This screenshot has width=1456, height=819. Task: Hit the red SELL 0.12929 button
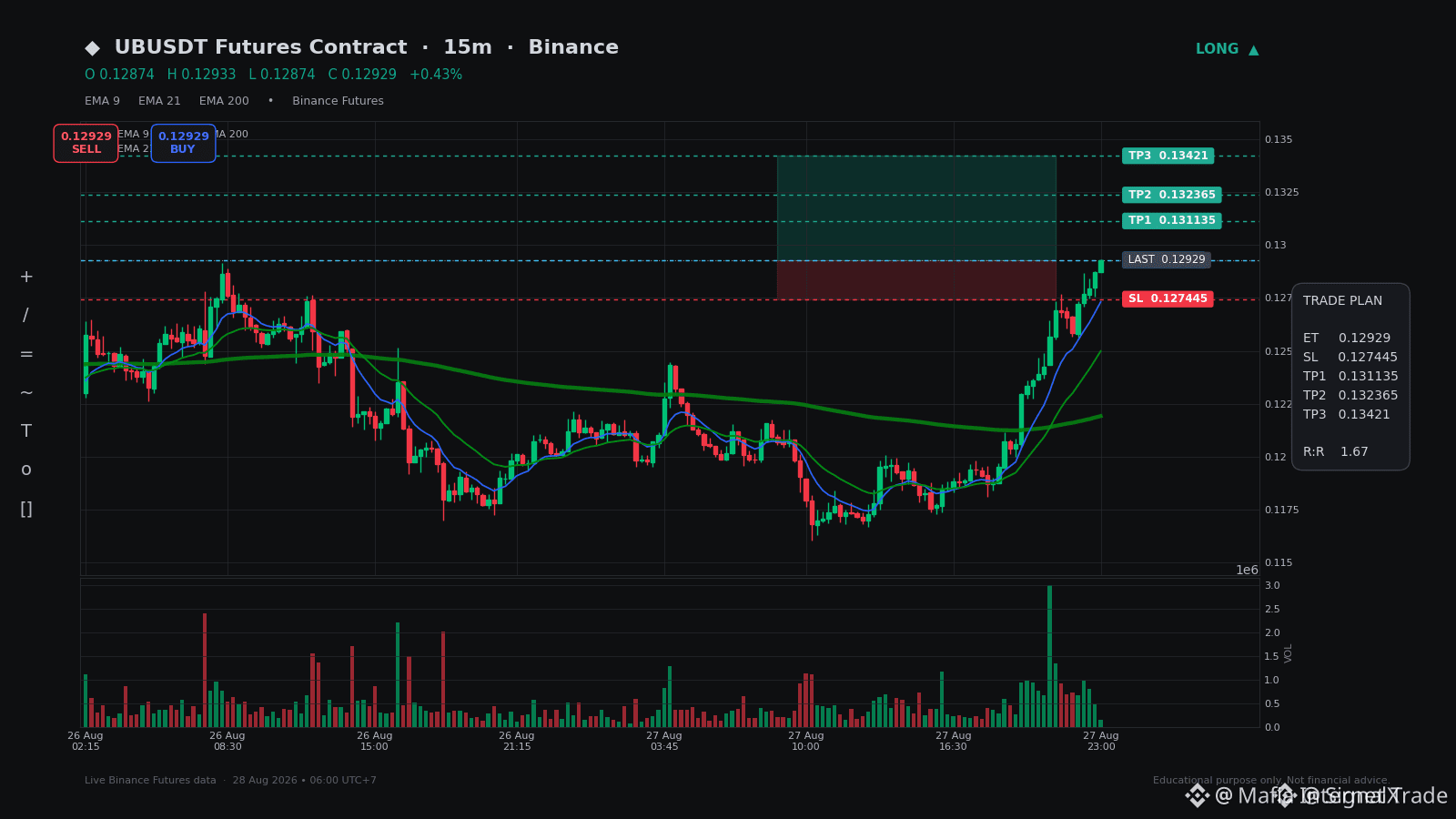[x=86, y=143]
